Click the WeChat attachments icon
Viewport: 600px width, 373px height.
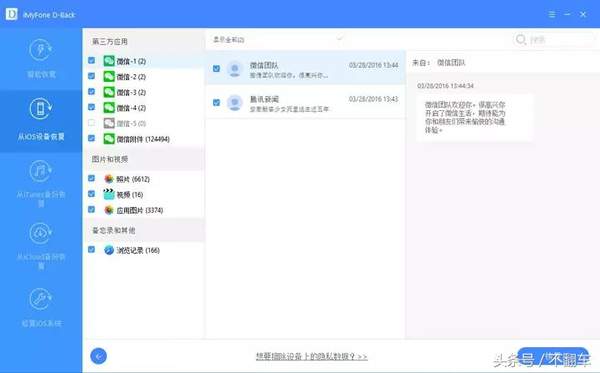coord(109,139)
